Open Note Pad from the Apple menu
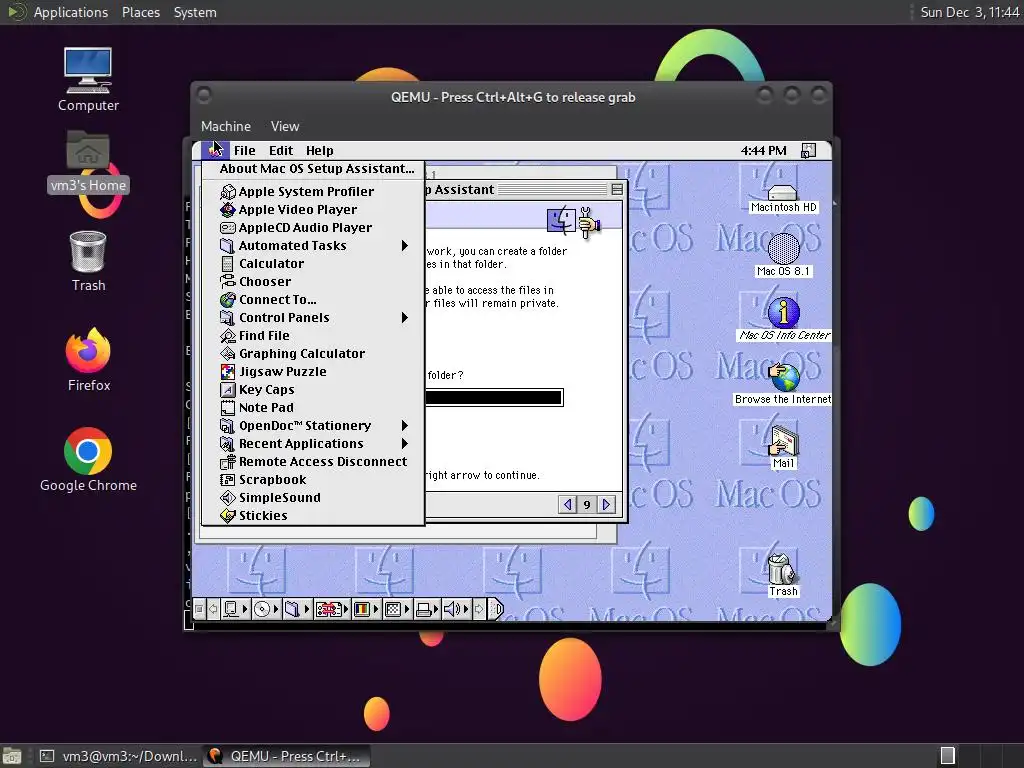The height and width of the screenshot is (768, 1024). click(313, 407)
